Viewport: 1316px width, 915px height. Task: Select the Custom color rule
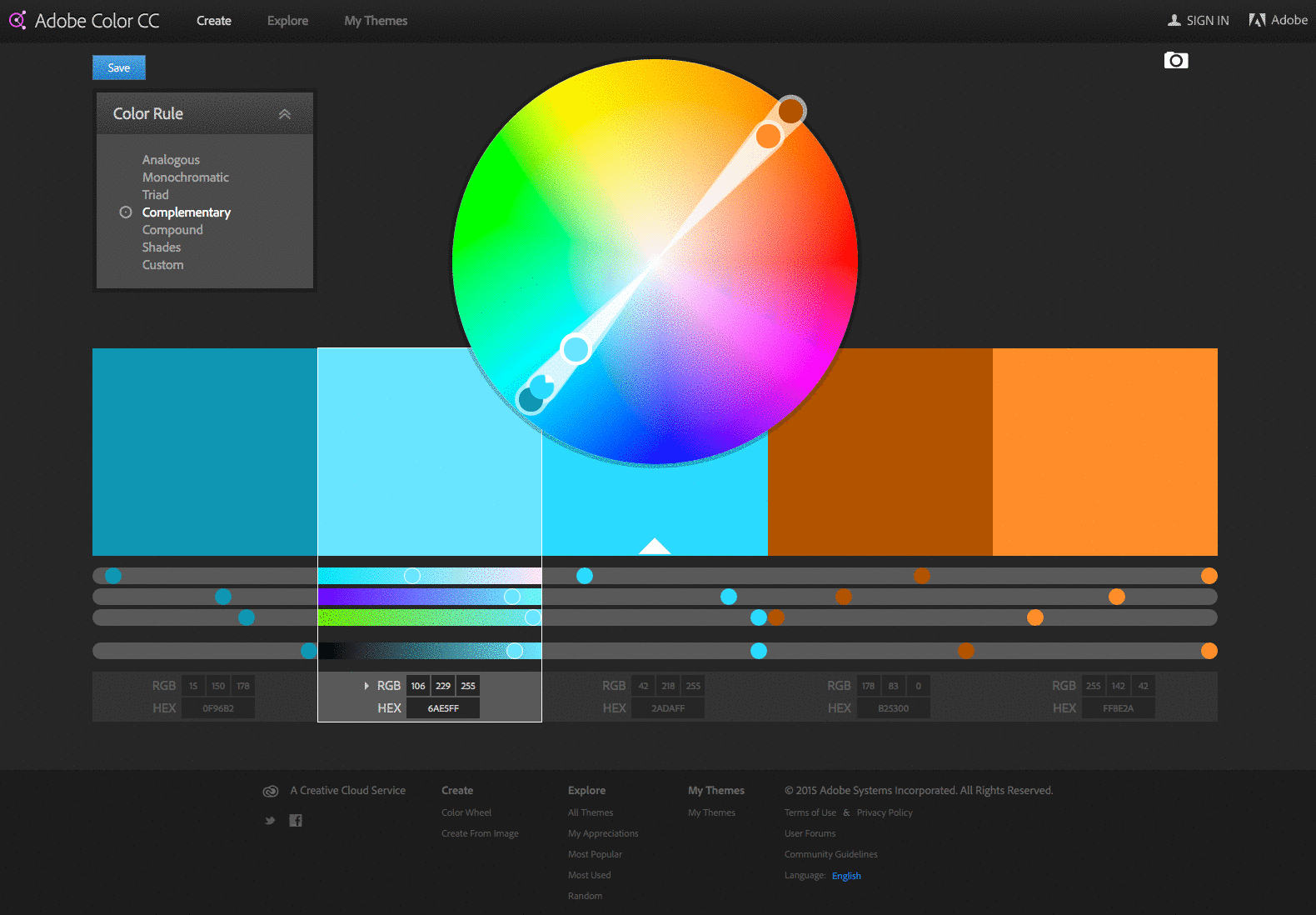click(162, 265)
